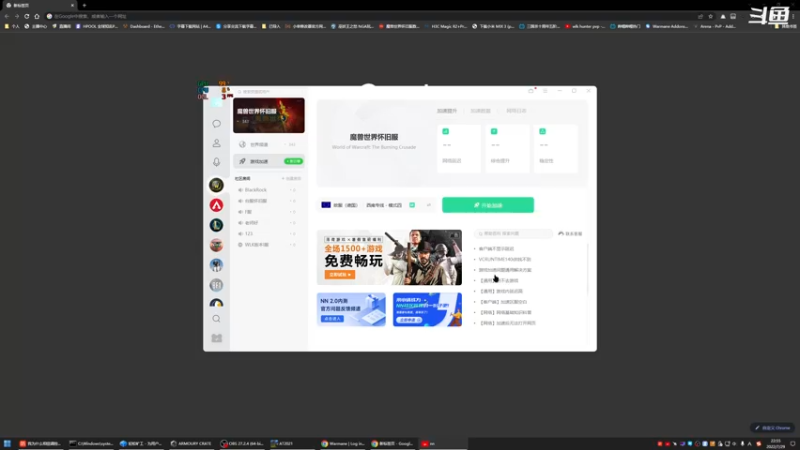Toggle the green checkbox beside route mode
Viewport: 800px width, 450px height.
(x=412, y=205)
